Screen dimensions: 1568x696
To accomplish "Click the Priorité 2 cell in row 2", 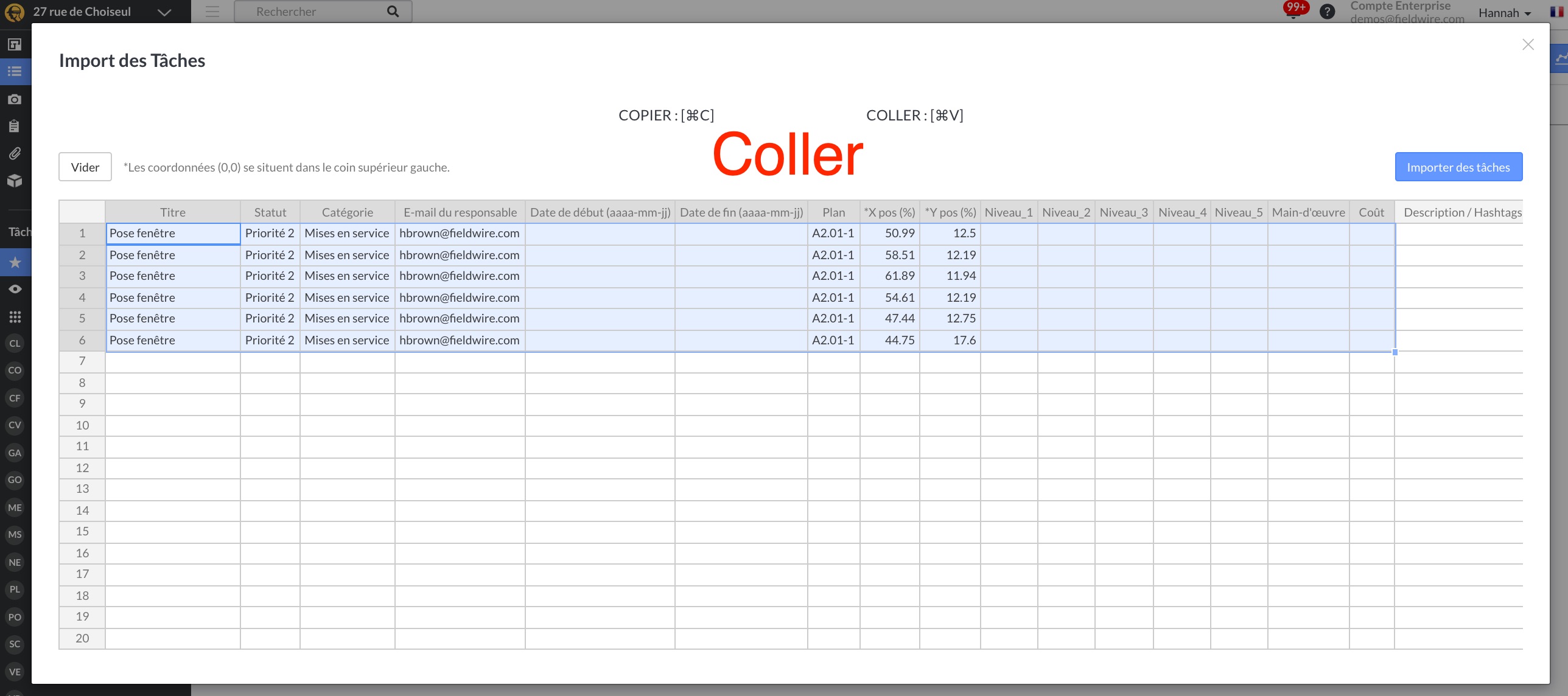I will pos(270,256).
